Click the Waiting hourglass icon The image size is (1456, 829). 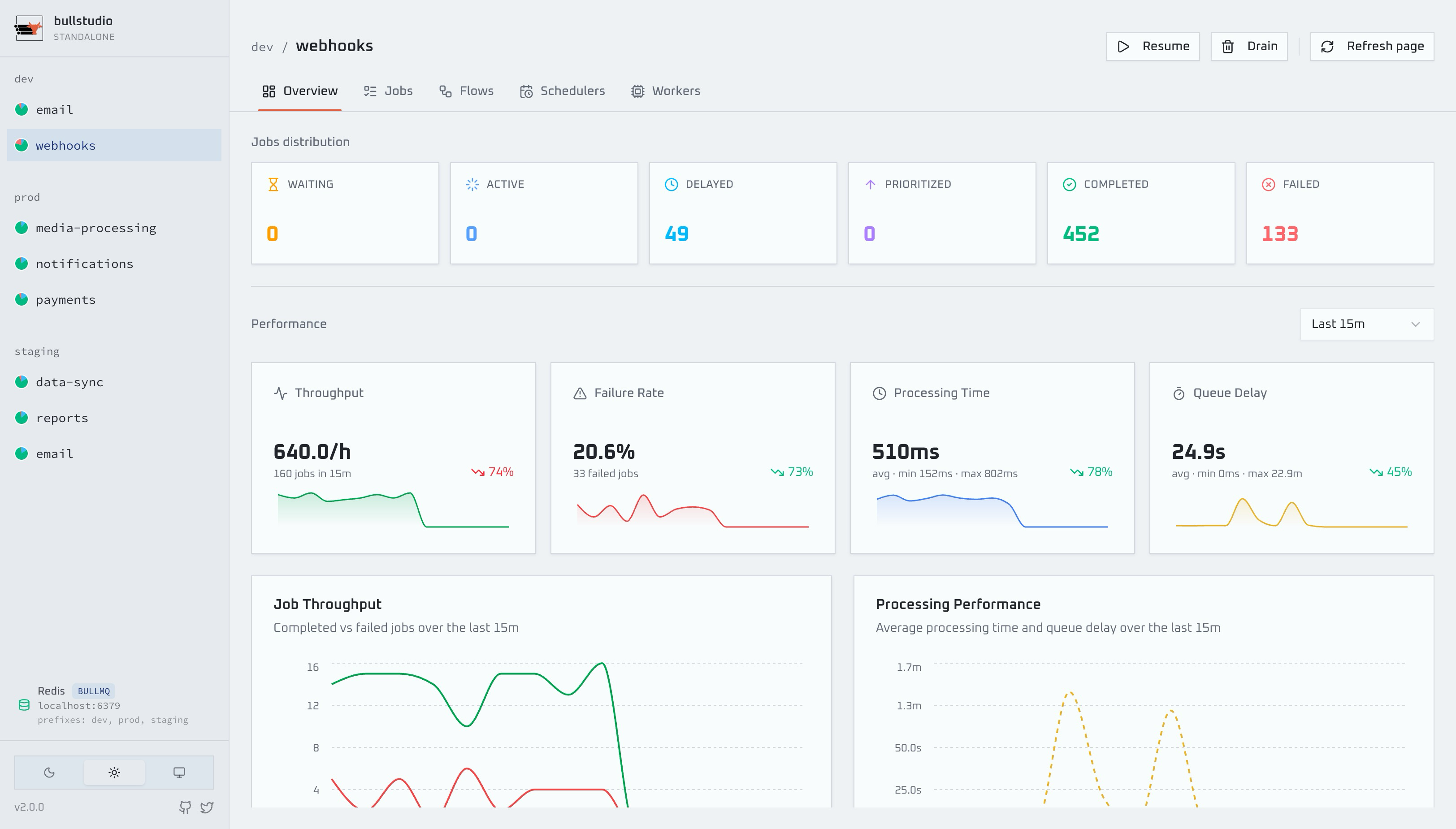(x=273, y=185)
